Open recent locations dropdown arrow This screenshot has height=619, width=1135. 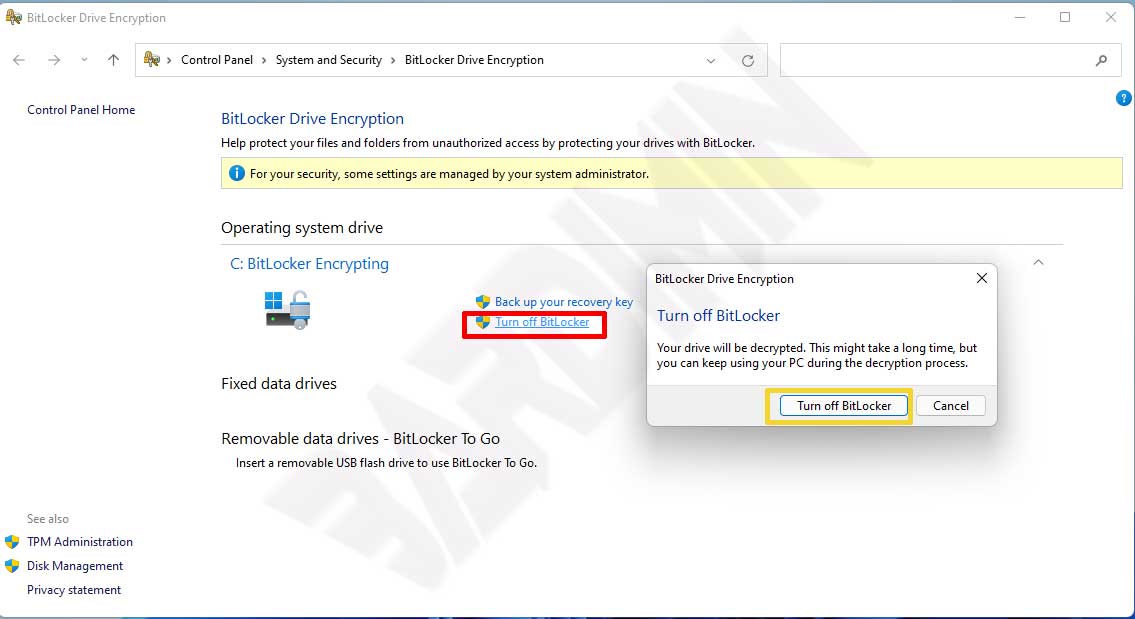[84, 60]
